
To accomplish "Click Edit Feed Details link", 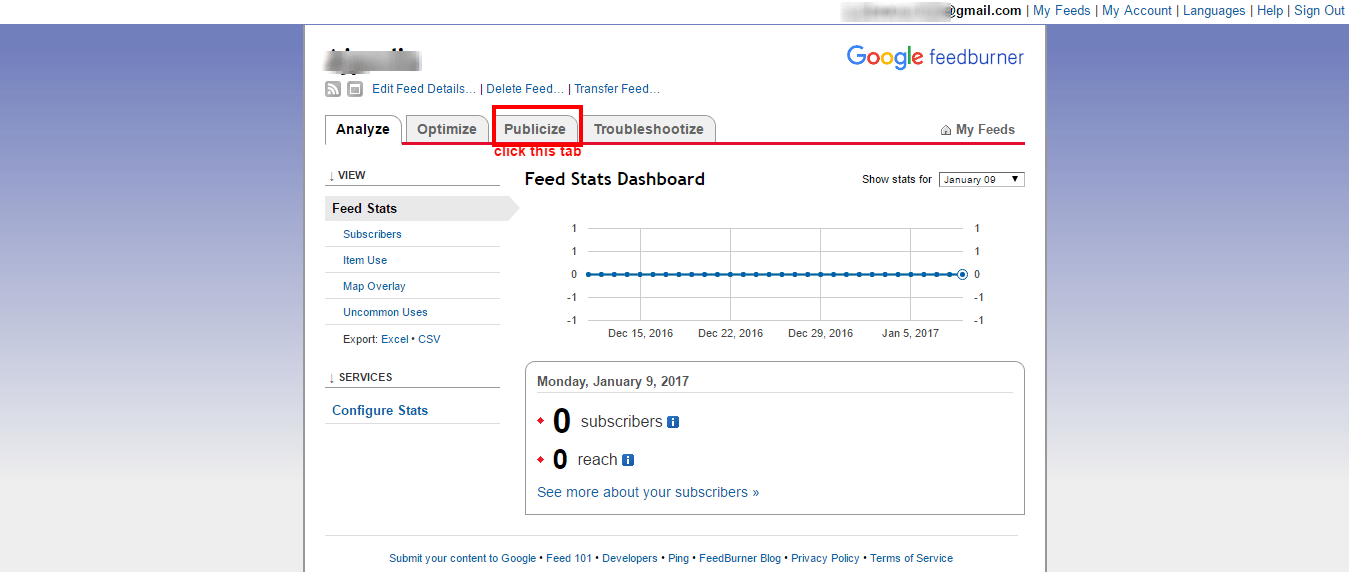I will pos(424,89).
